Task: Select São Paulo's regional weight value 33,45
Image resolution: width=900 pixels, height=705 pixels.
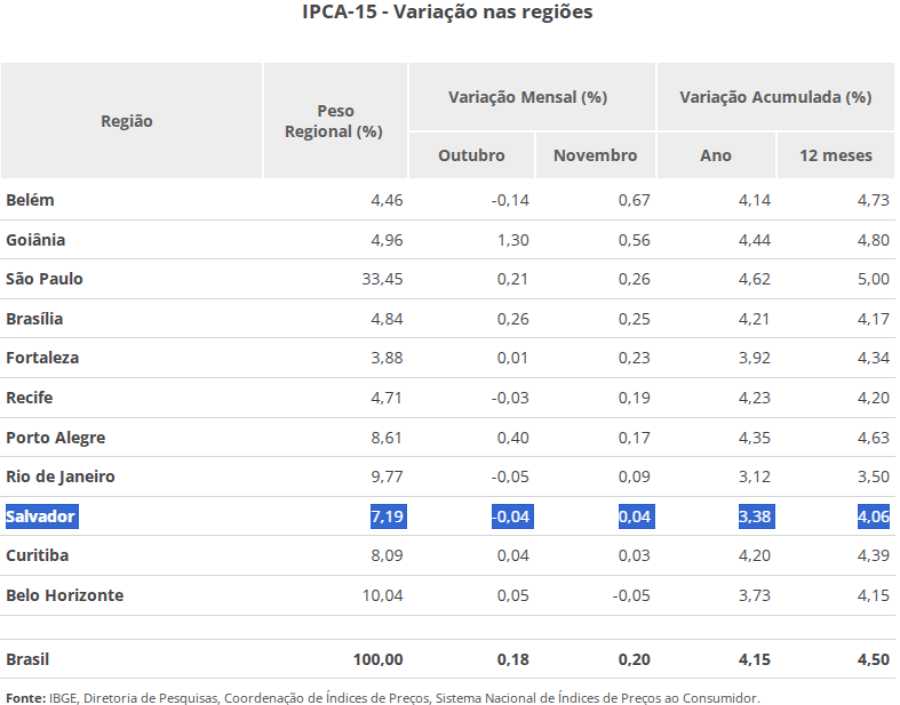Action: coord(382,279)
